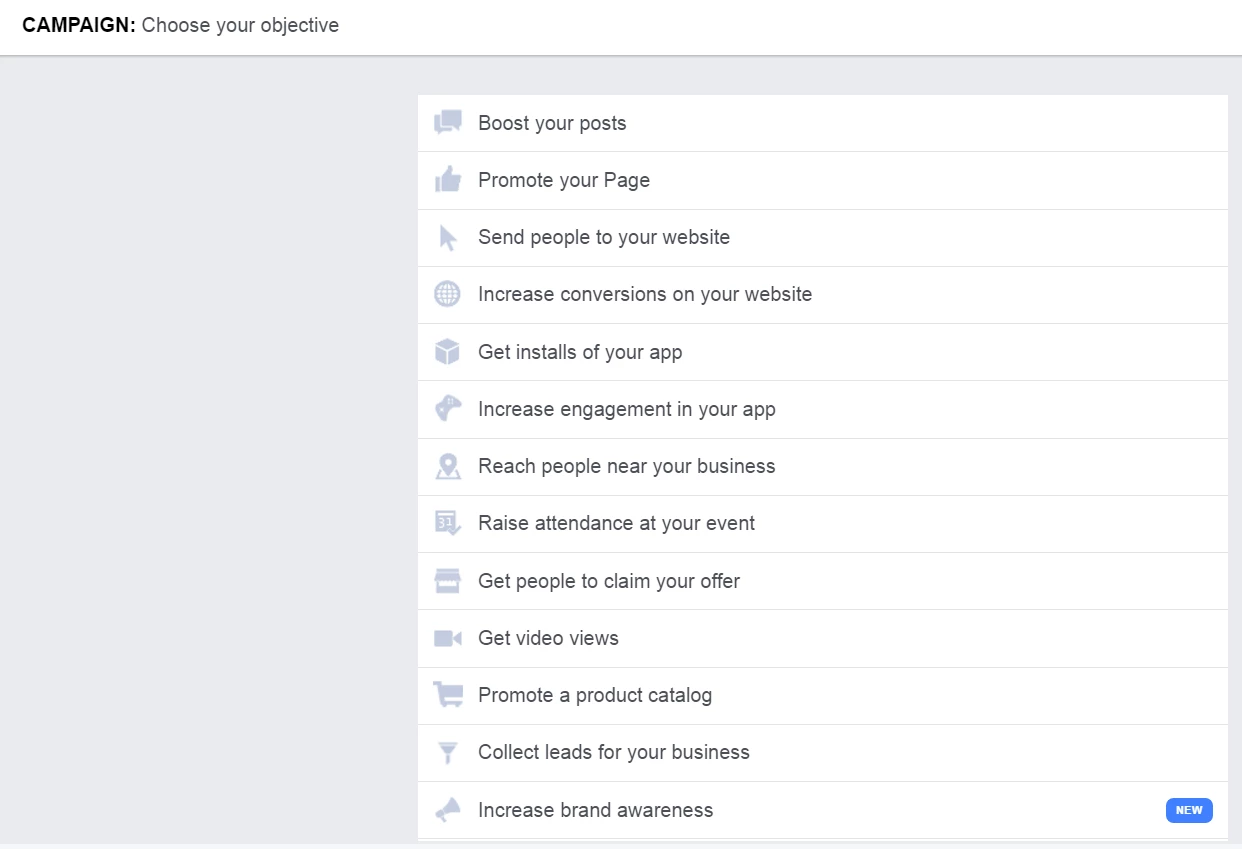The height and width of the screenshot is (849, 1242).
Task: Choose the Increase brand awareness objective
Action: (595, 809)
